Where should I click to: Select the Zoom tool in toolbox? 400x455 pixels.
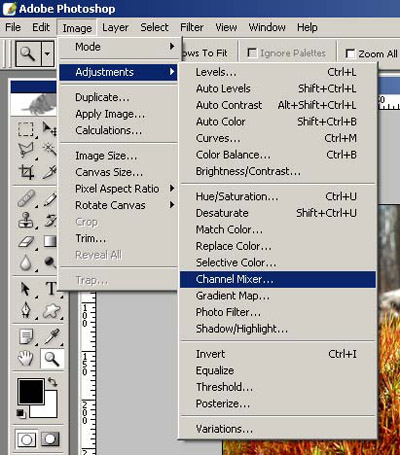coord(52,359)
